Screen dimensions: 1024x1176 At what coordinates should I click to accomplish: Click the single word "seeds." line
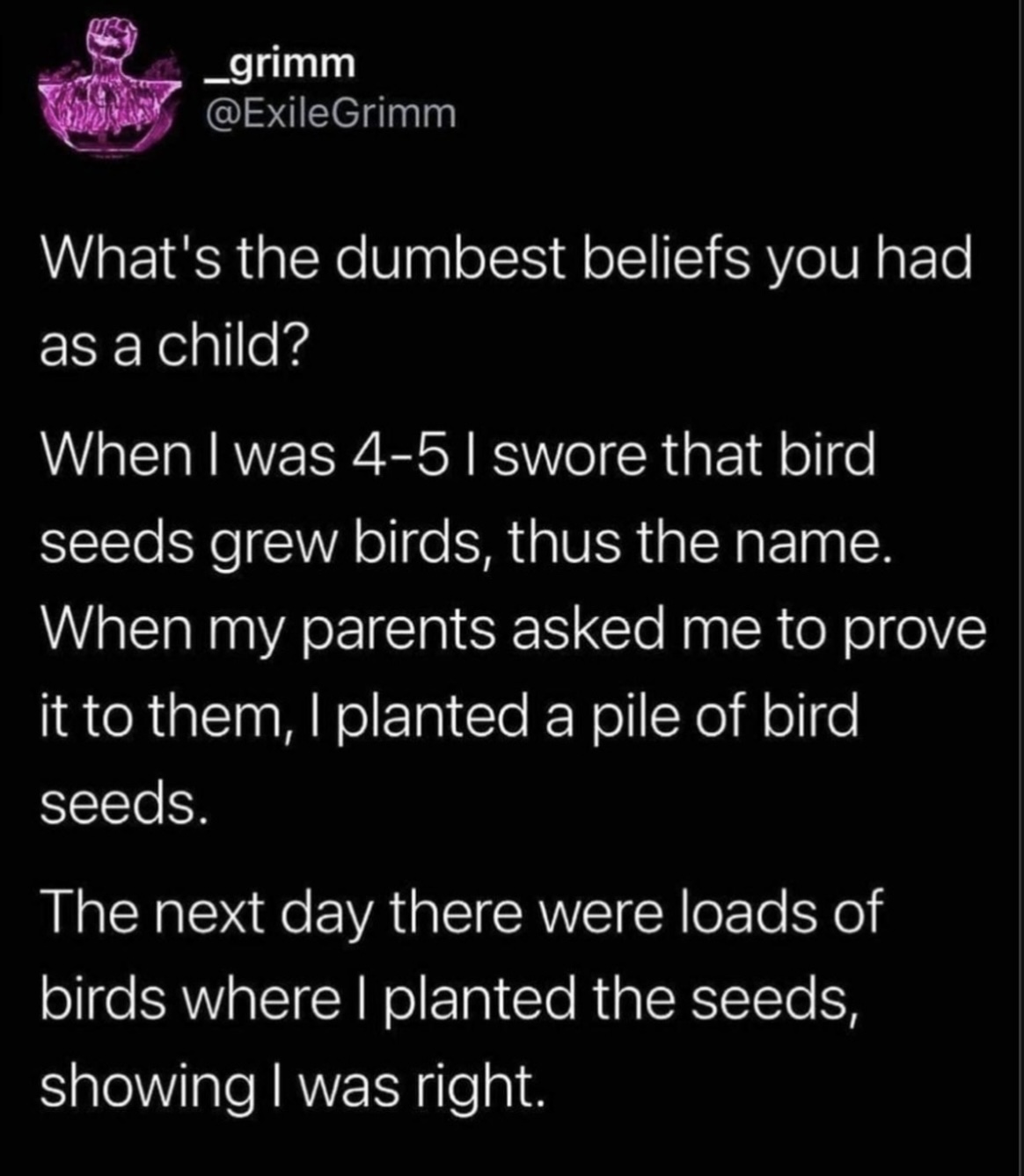pyautogui.click(x=124, y=801)
